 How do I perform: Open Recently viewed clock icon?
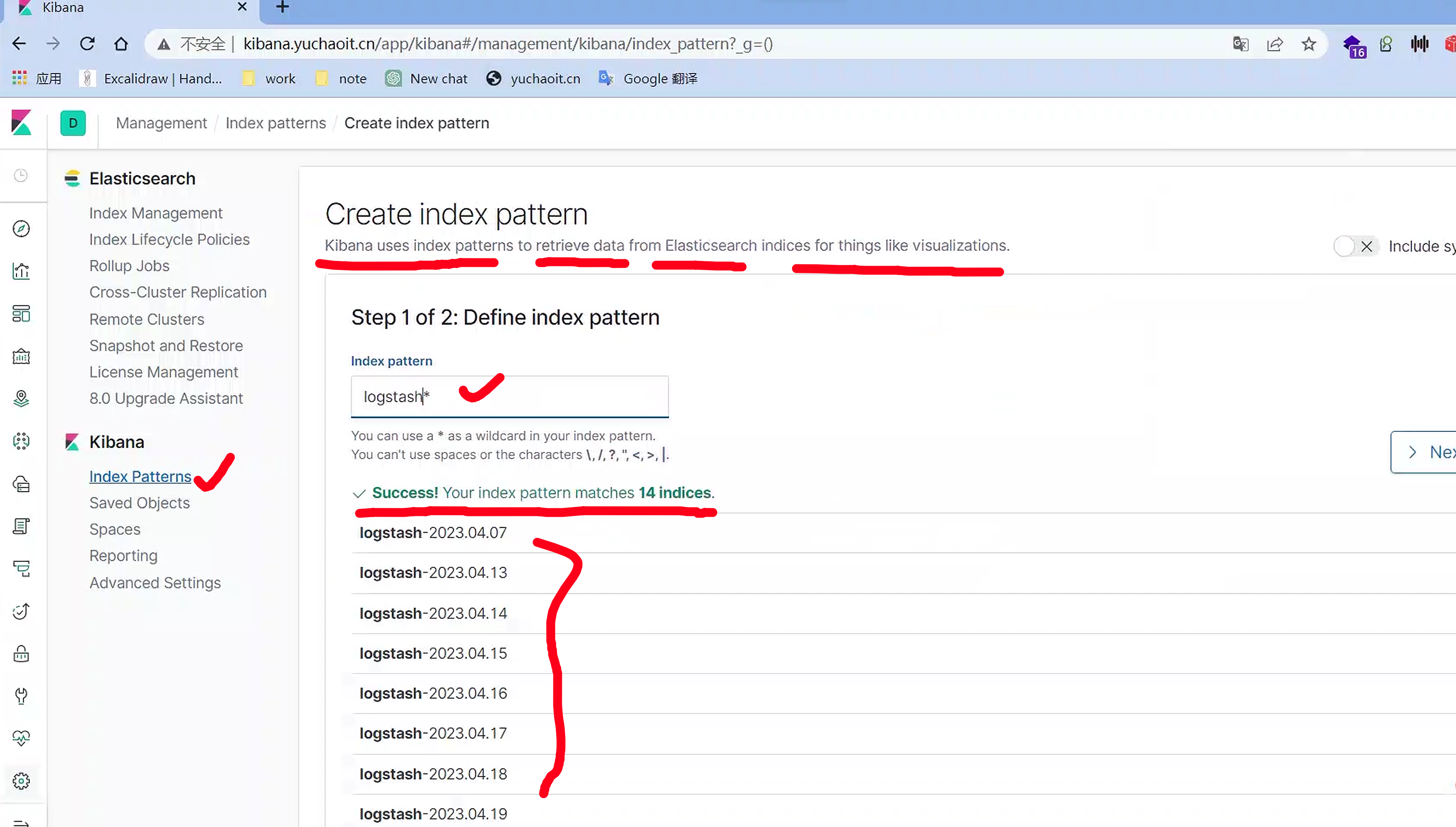coord(21,176)
